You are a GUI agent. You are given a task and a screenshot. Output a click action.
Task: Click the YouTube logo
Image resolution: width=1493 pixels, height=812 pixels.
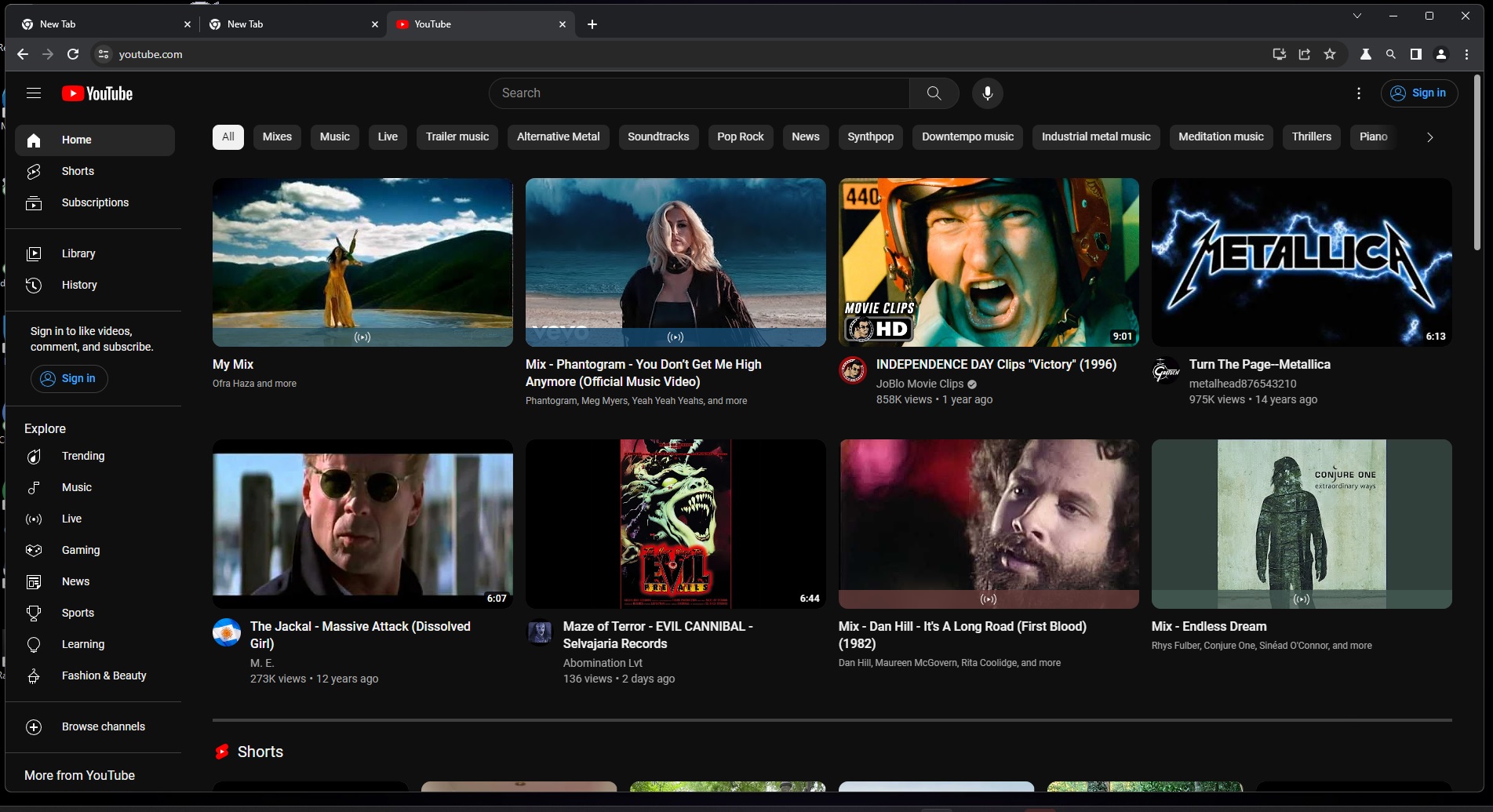click(x=97, y=93)
